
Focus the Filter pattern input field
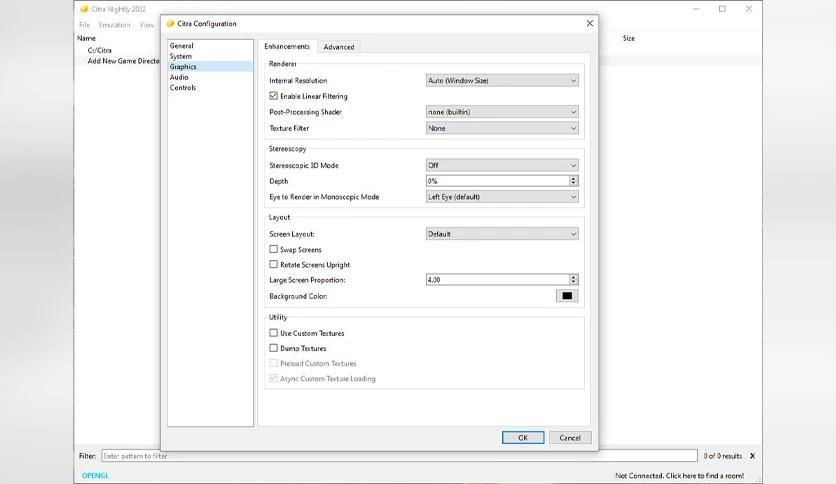point(399,456)
